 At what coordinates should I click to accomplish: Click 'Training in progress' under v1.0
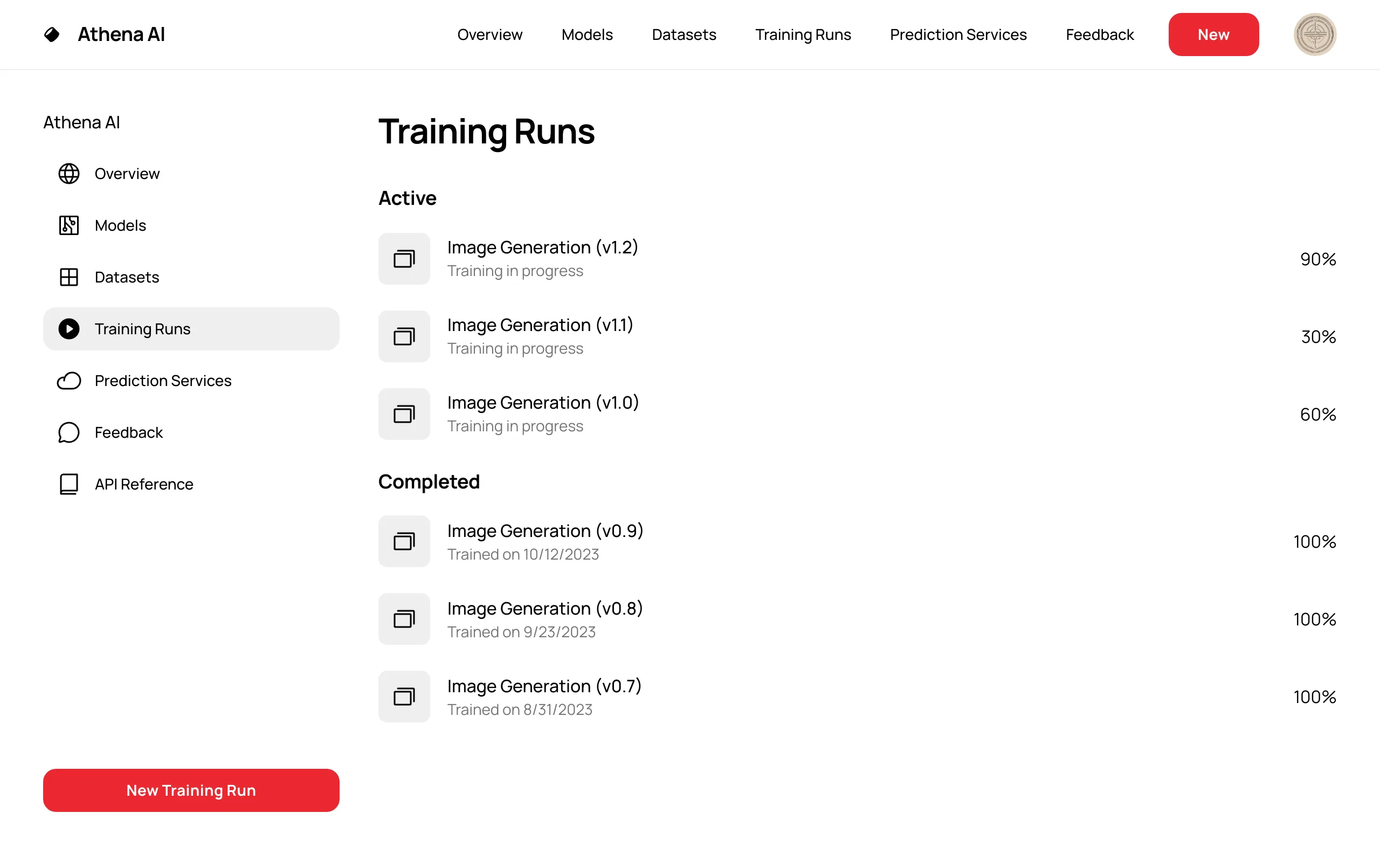515,426
